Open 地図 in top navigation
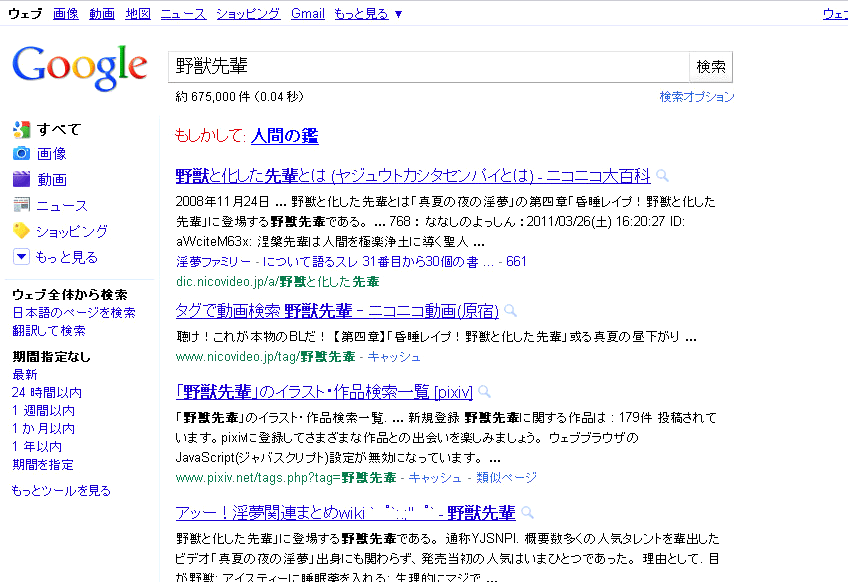 [x=138, y=14]
